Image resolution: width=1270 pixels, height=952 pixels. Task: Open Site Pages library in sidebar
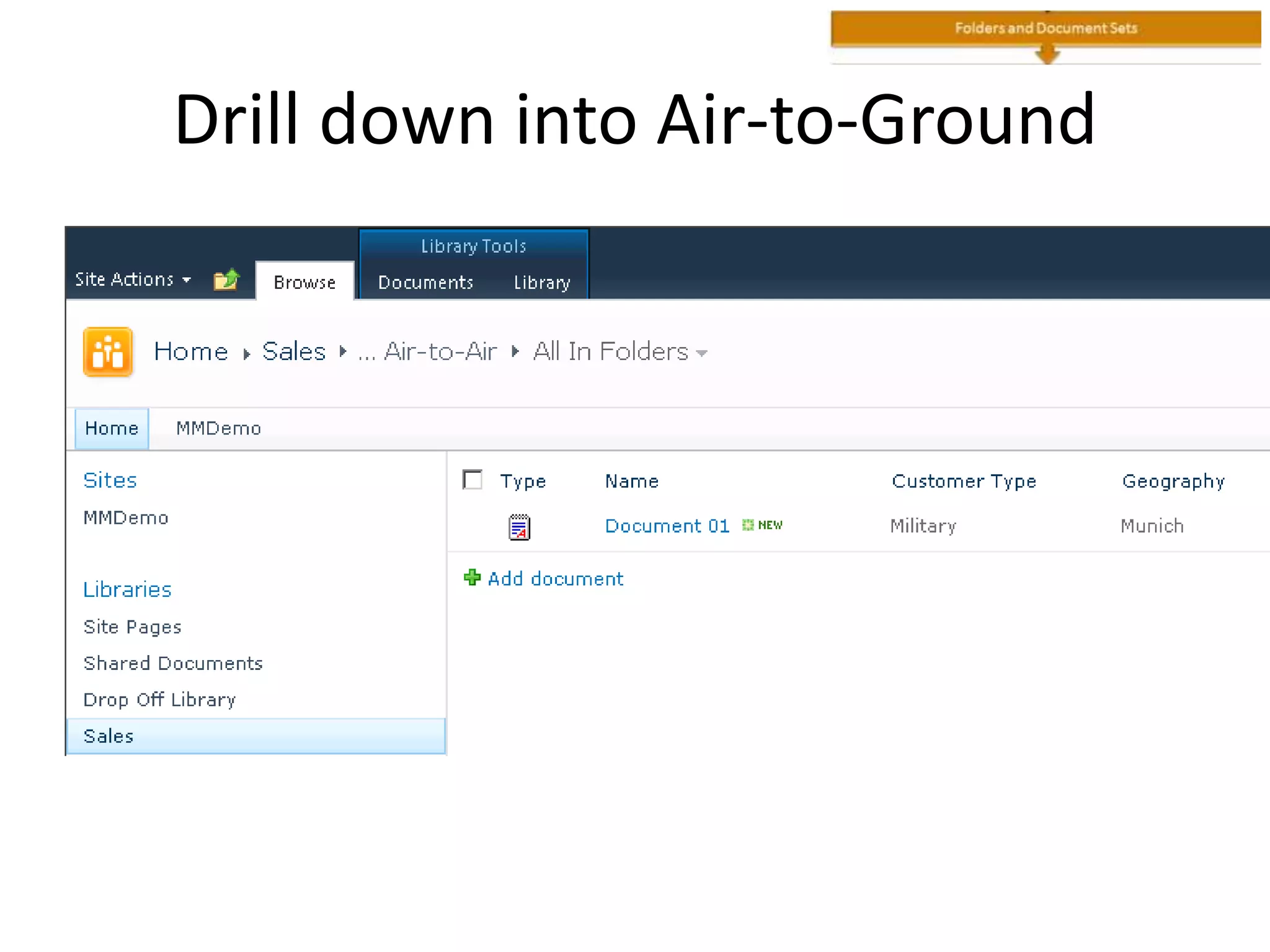click(x=132, y=627)
